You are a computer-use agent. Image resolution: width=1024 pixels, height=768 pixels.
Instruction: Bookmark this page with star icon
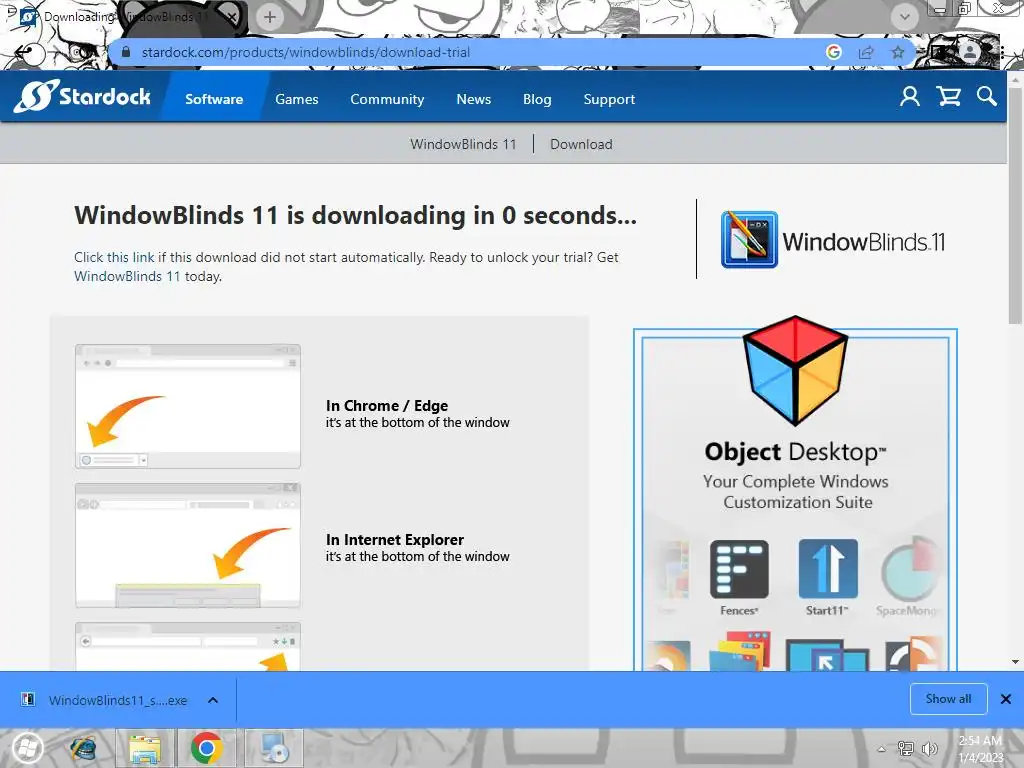pos(898,52)
